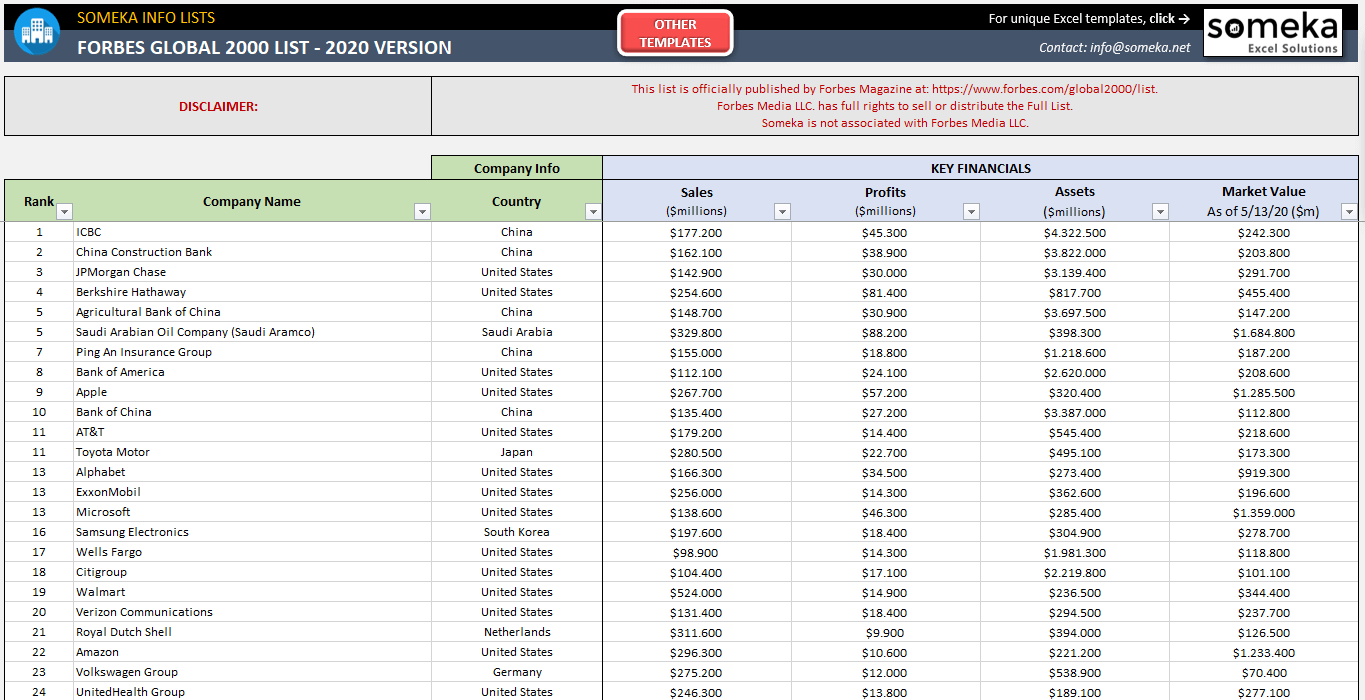Click the blue building icon in the header
Screen dimensions: 1365x700
click(37, 32)
